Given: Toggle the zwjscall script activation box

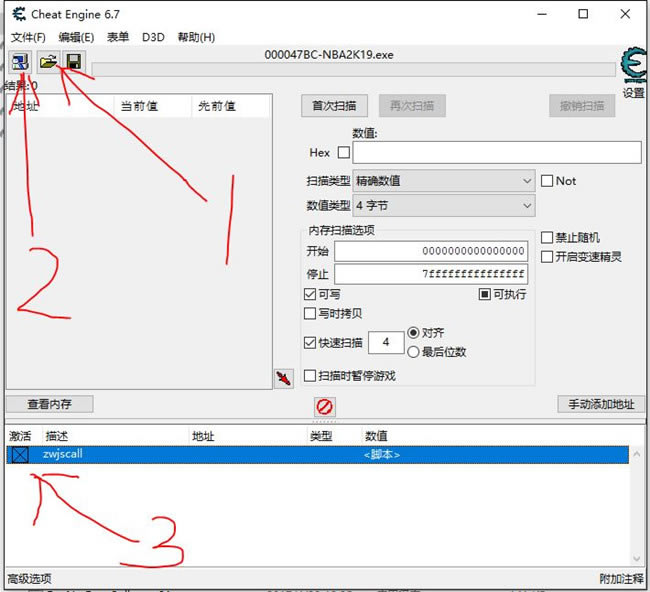Looking at the screenshot, I should click(x=20, y=455).
